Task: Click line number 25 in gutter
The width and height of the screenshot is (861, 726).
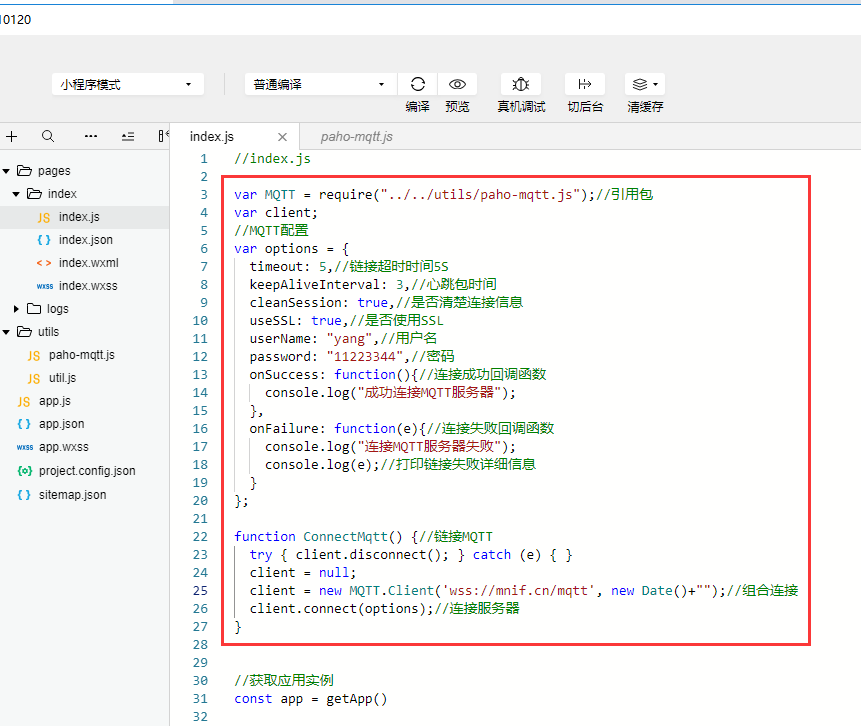Action: coord(200,591)
